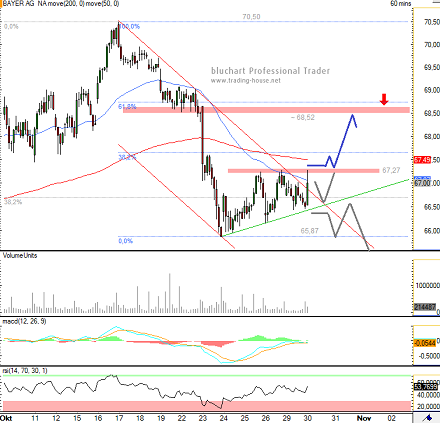
Task: Click the macd(12, 26, 9) indicator title
Action: pyautogui.click(x=24, y=322)
